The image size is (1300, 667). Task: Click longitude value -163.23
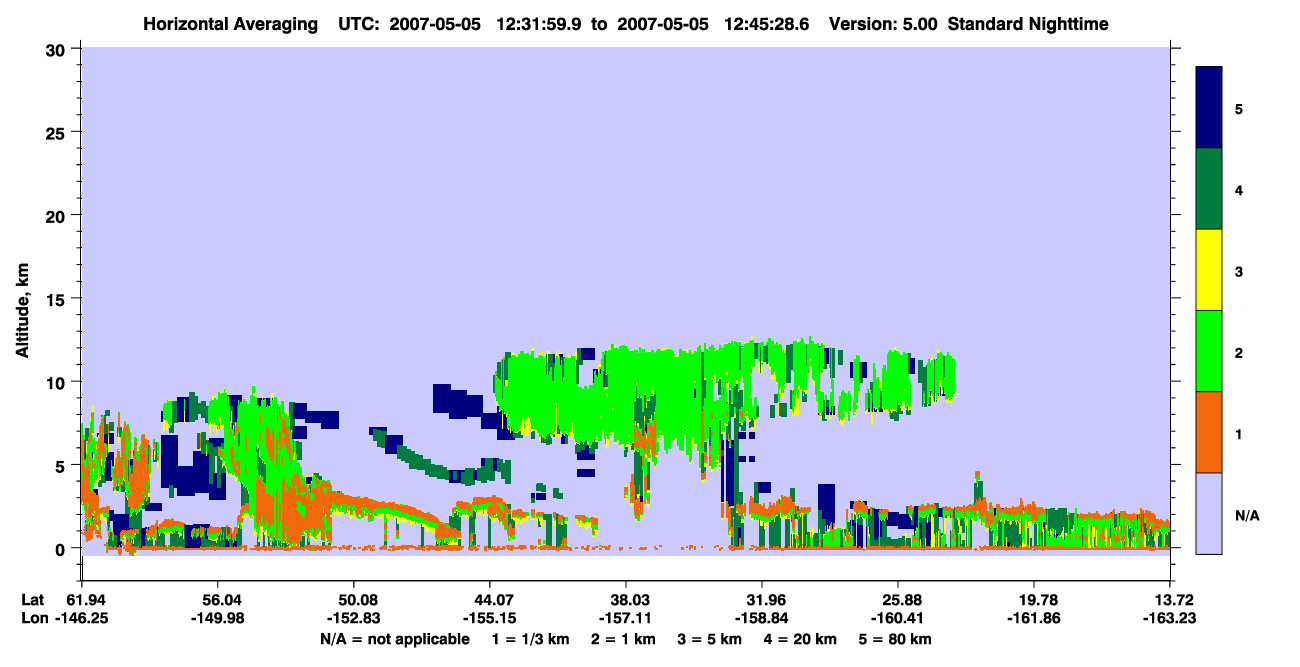pos(1170,618)
